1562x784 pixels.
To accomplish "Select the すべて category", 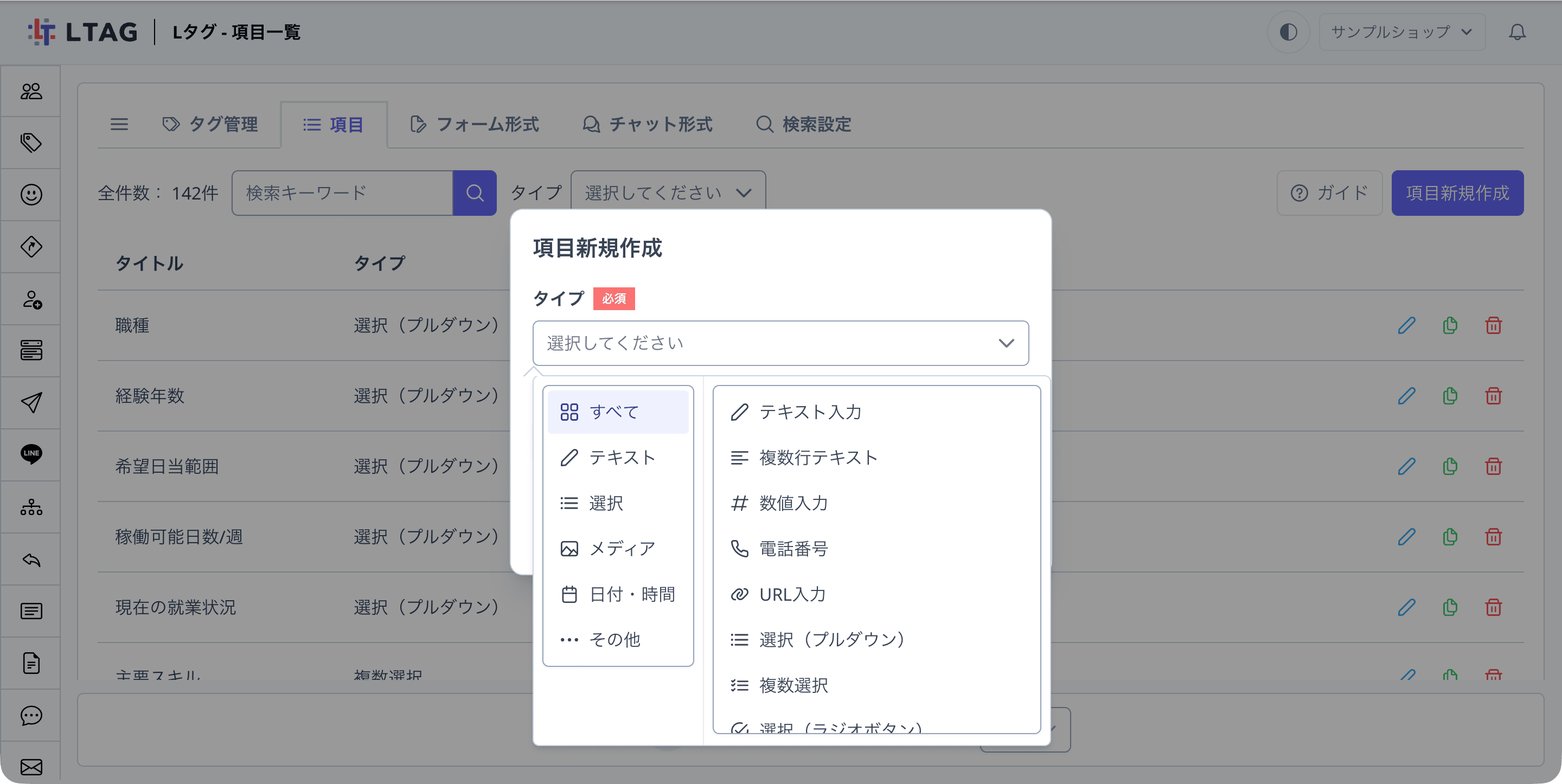I will [x=618, y=412].
